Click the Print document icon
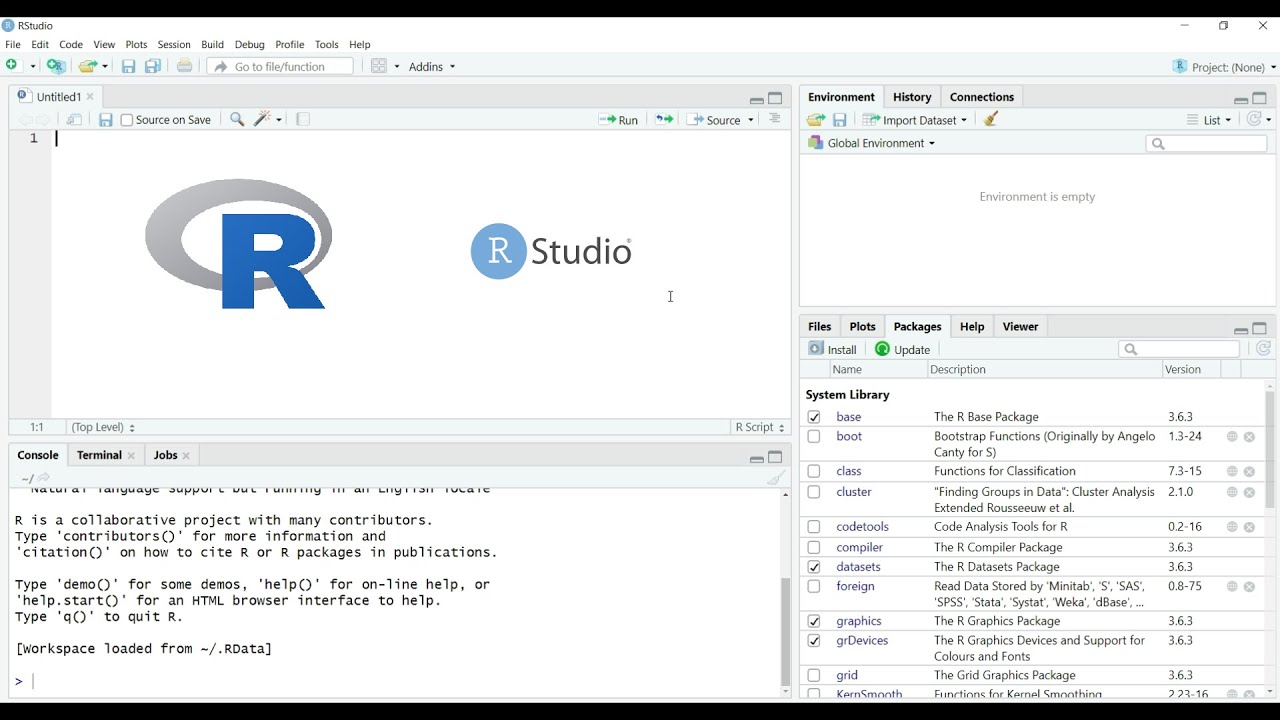The image size is (1280, 720). [x=184, y=66]
